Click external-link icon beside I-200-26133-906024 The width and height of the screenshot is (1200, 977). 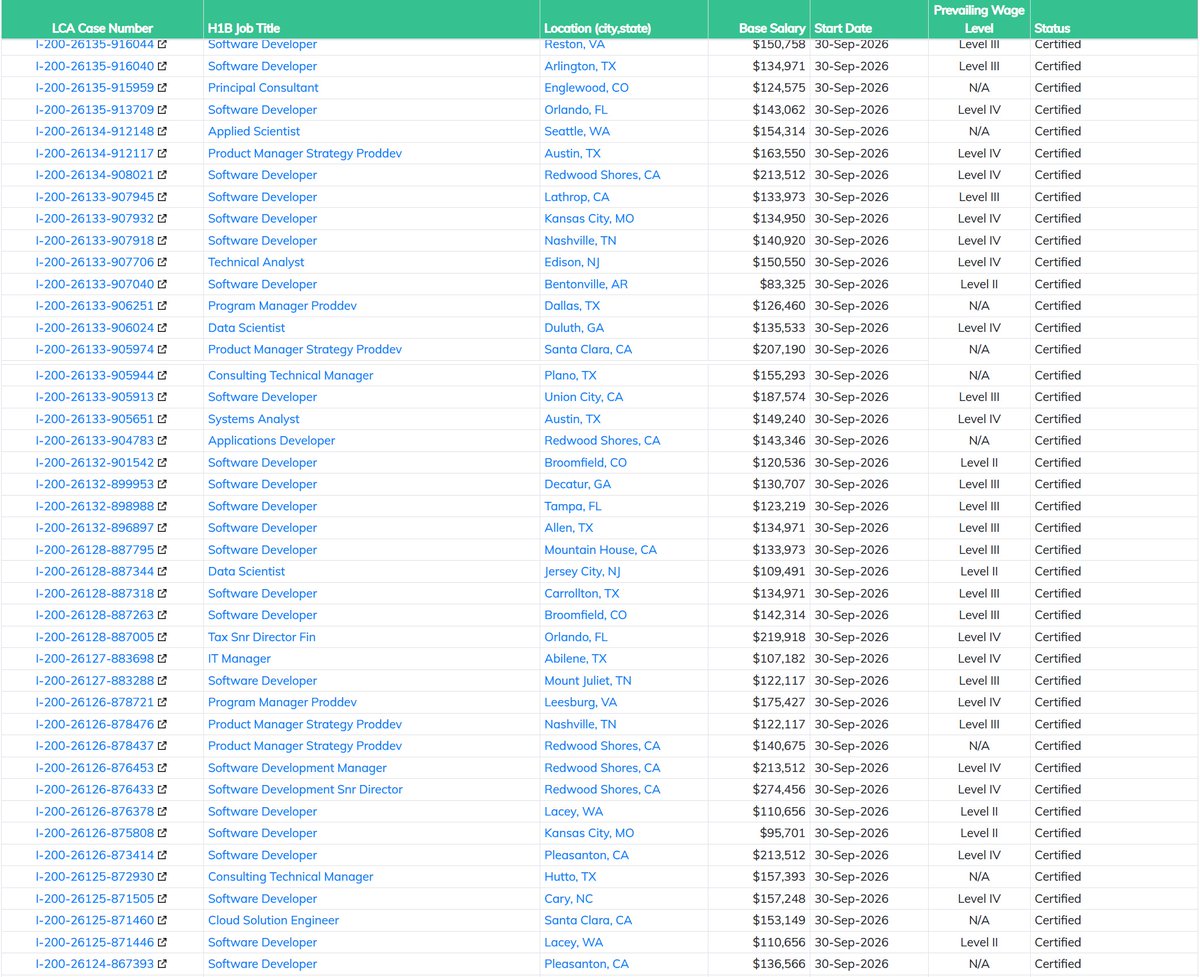pyautogui.click(x=162, y=328)
